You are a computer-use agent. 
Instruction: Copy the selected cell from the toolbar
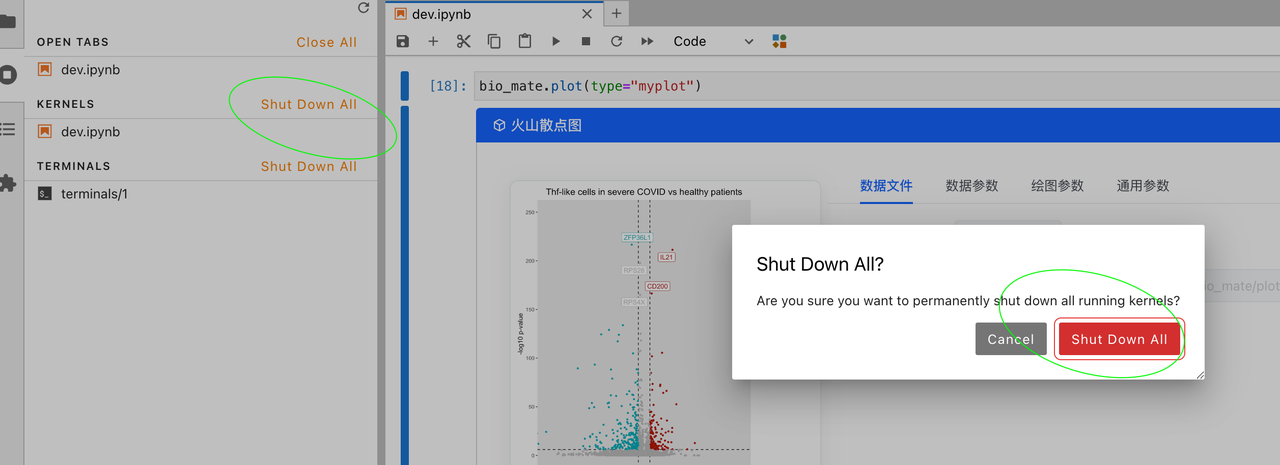click(x=494, y=41)
